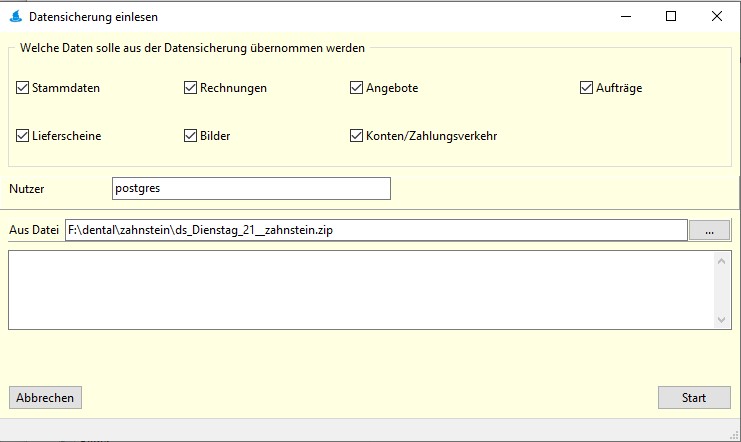This screenshot has width=741, height=442.
Task: Uncheck the Bilder checkbox
Action: 190,136
